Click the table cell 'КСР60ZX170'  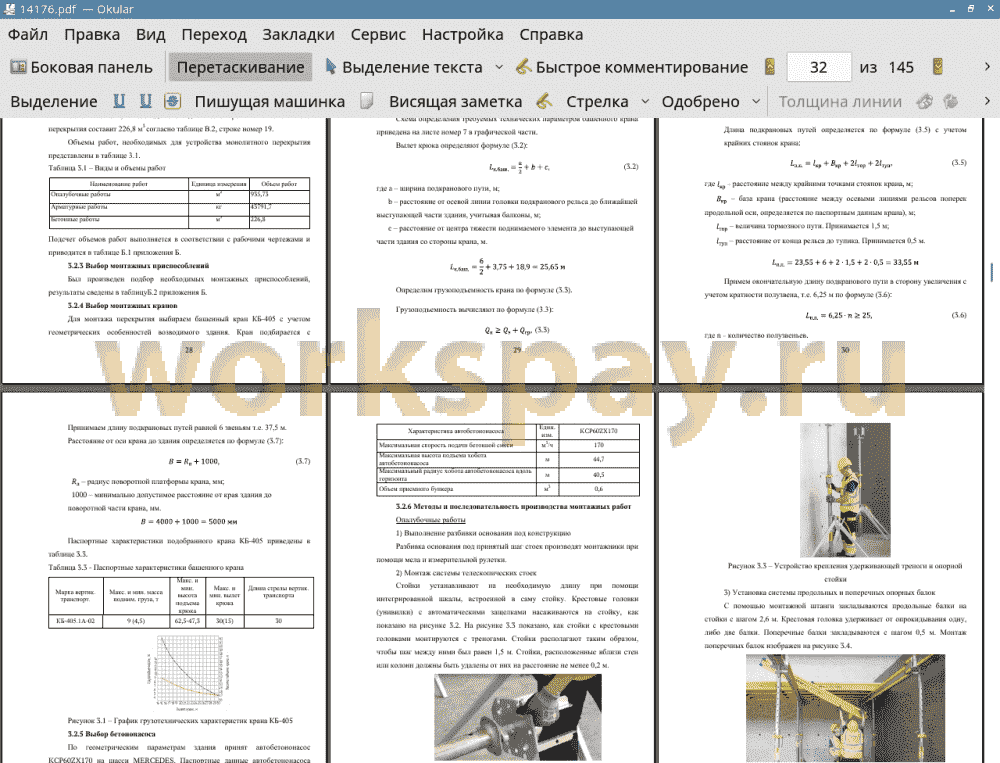click(x=598, y=431)
